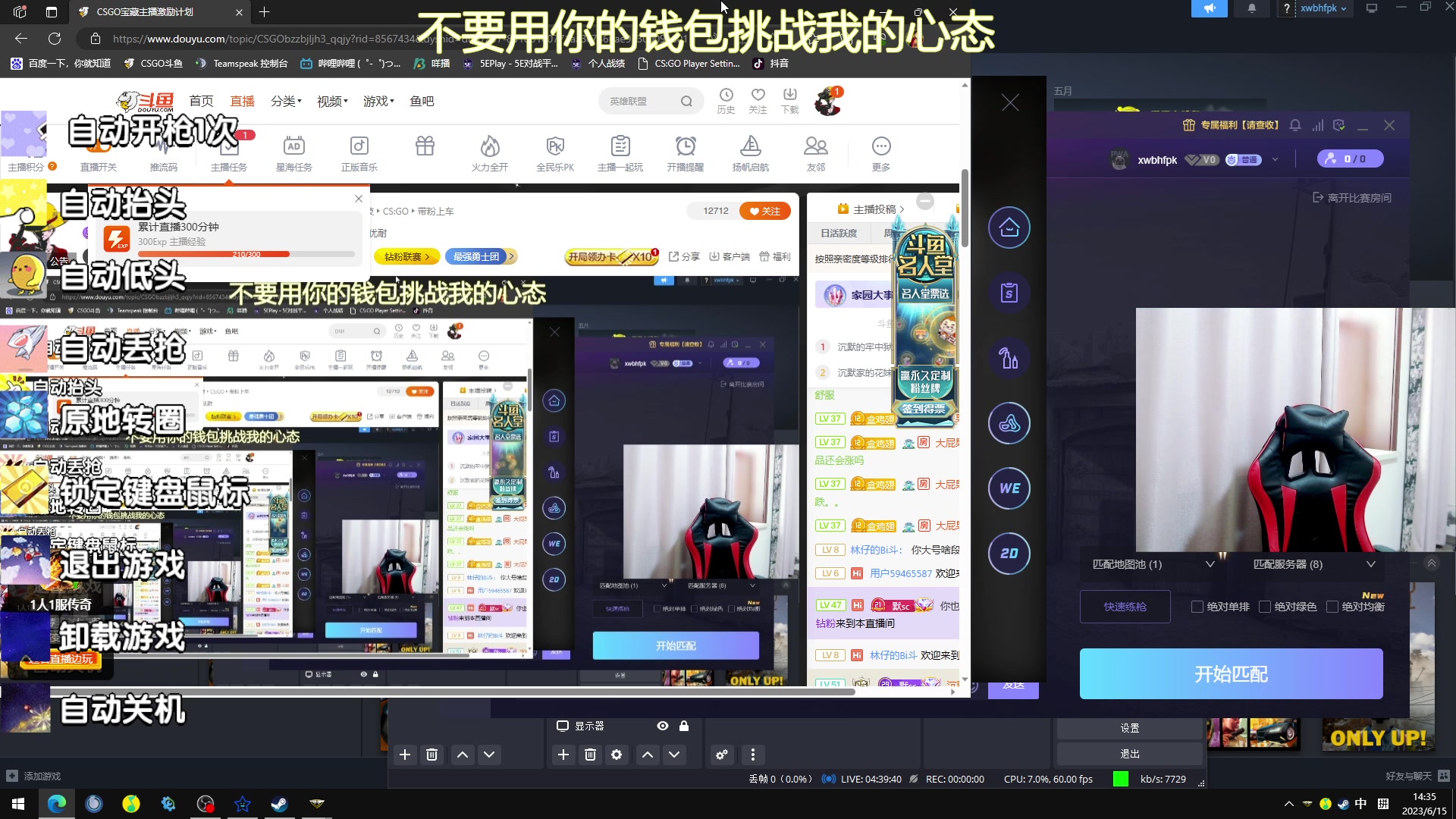Open the home icon in the 5E sidebar

(x=1009, y=227)
